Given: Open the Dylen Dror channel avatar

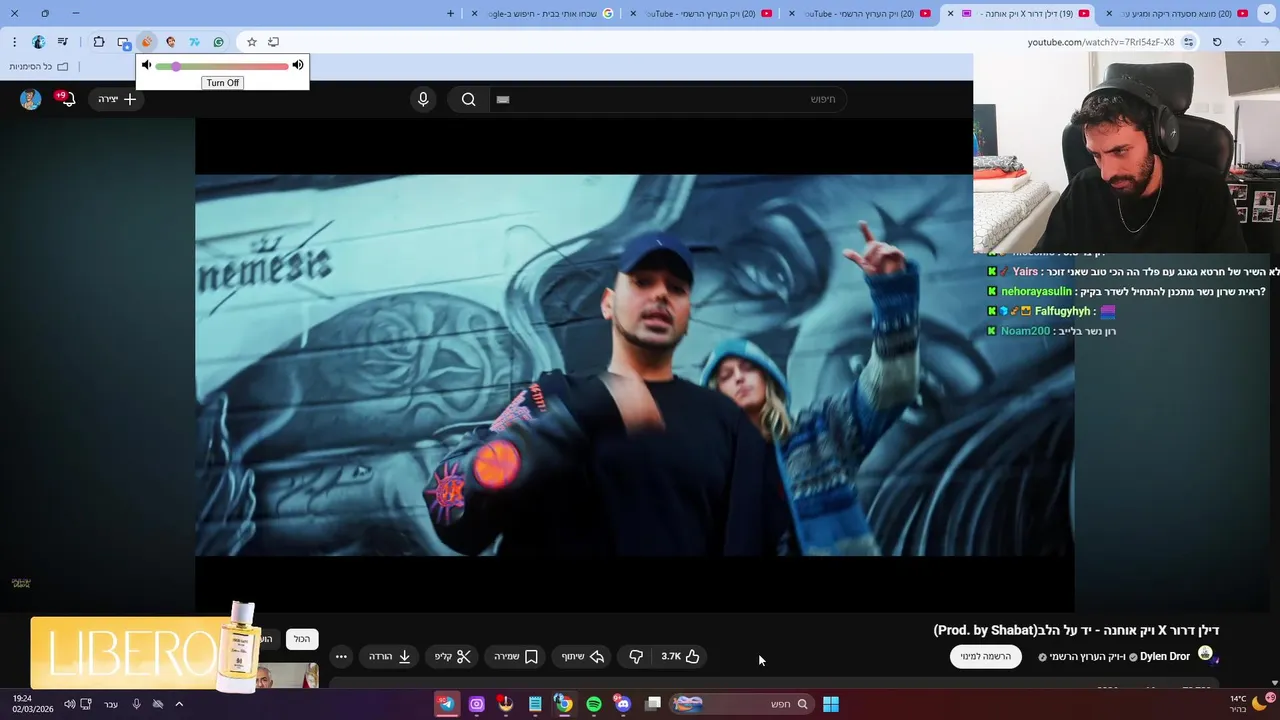Looking at the screenshot, I should (1205, 654).
